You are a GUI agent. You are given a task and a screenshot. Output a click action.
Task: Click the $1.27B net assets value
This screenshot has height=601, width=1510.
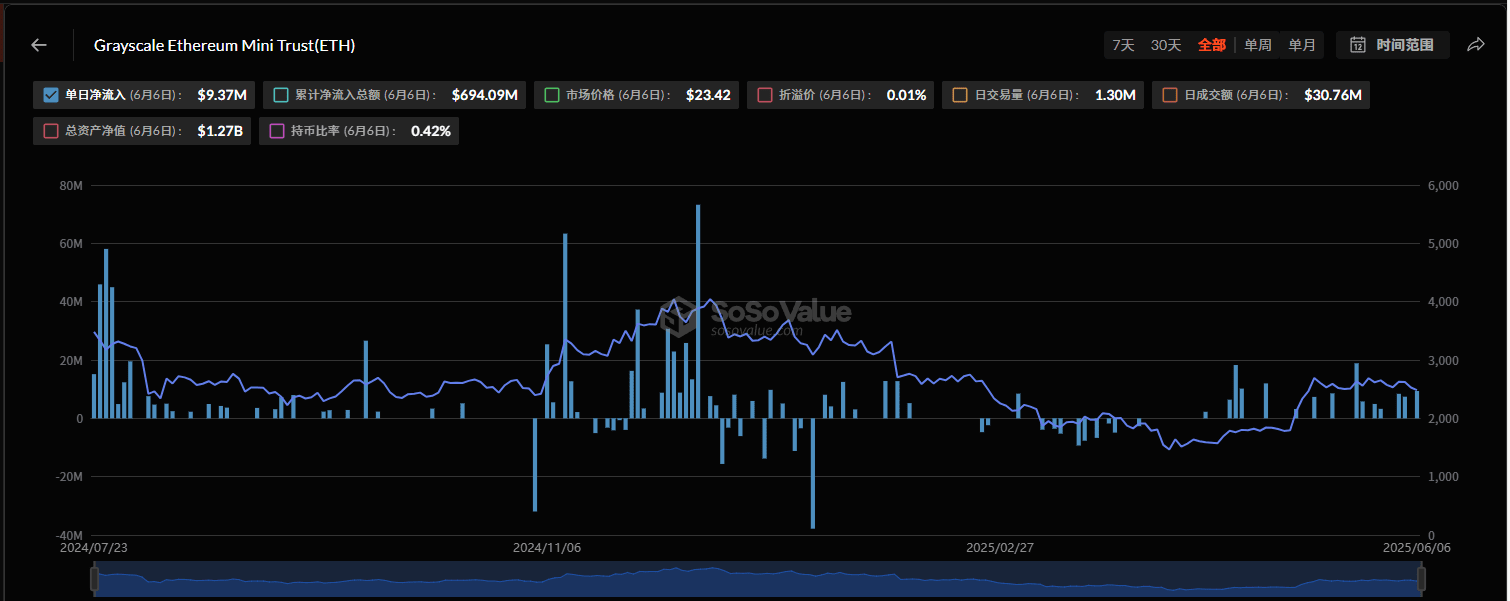coord(220,131)
